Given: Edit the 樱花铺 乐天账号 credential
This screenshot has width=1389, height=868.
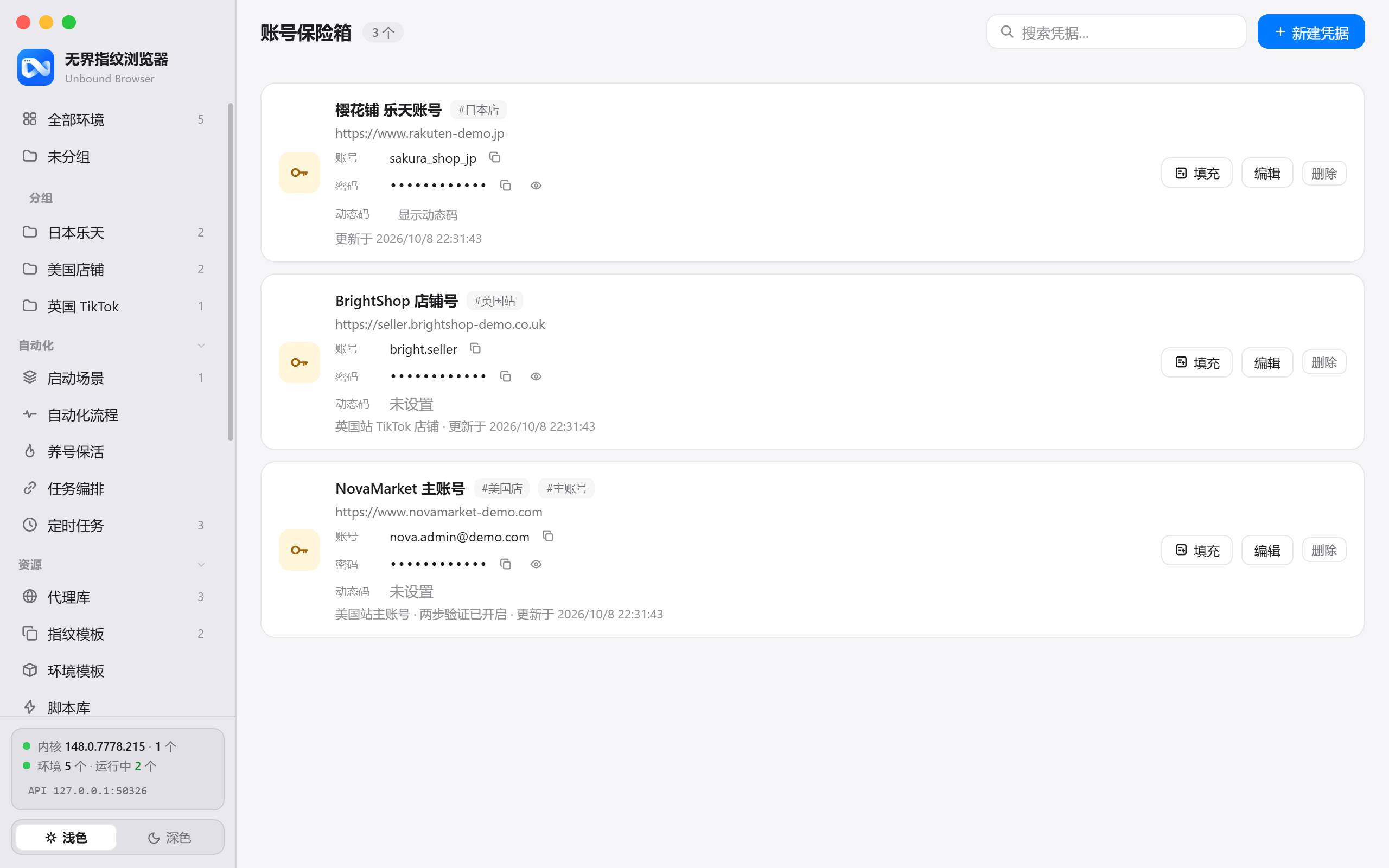Looking at the screenshot, I should point(1267,173).
